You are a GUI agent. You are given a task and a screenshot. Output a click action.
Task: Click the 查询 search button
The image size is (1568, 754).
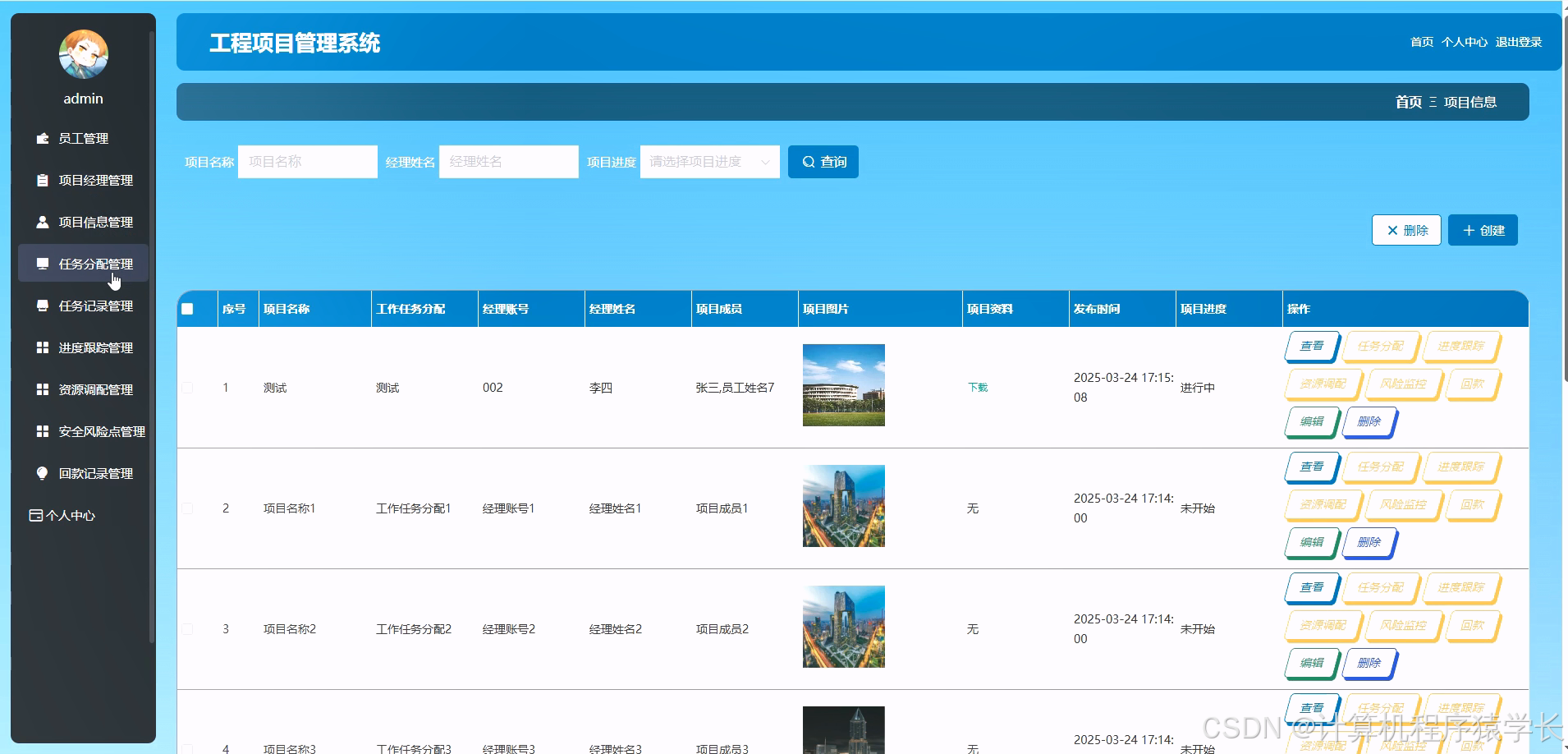click(823, 162)
